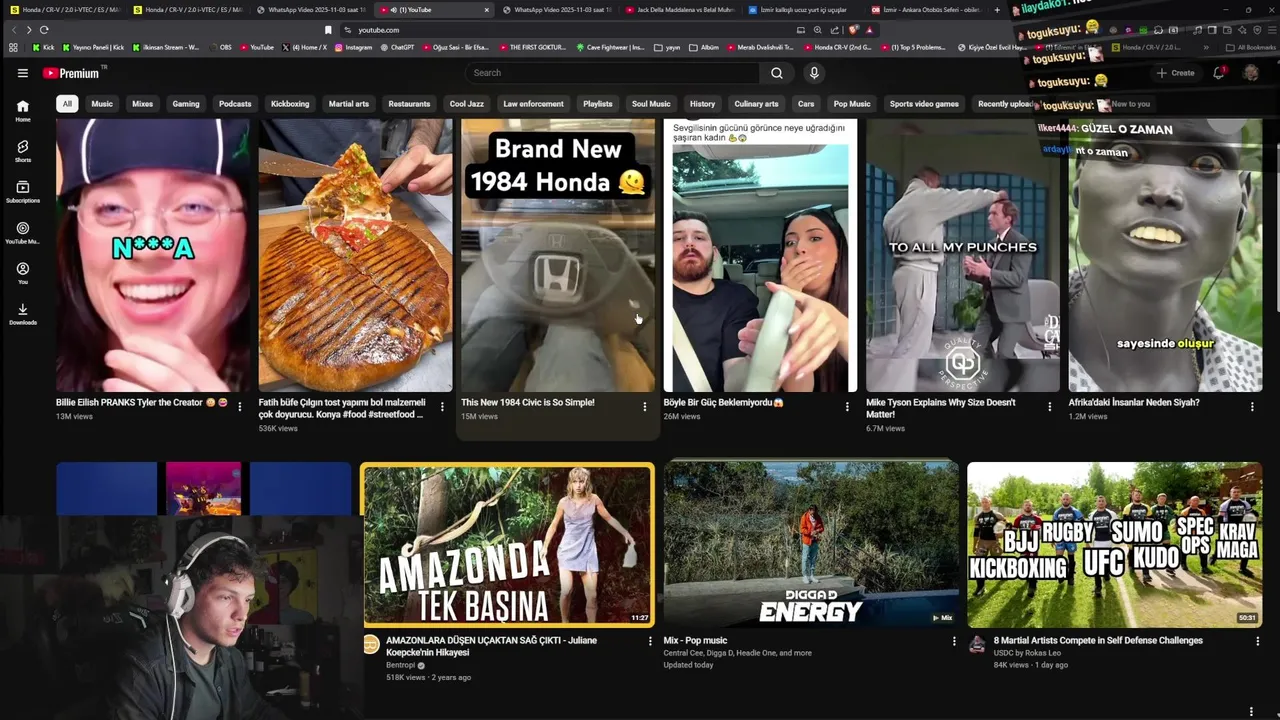Select the Martial arts filter chip
1280x720 pixels.
(349, 104)
